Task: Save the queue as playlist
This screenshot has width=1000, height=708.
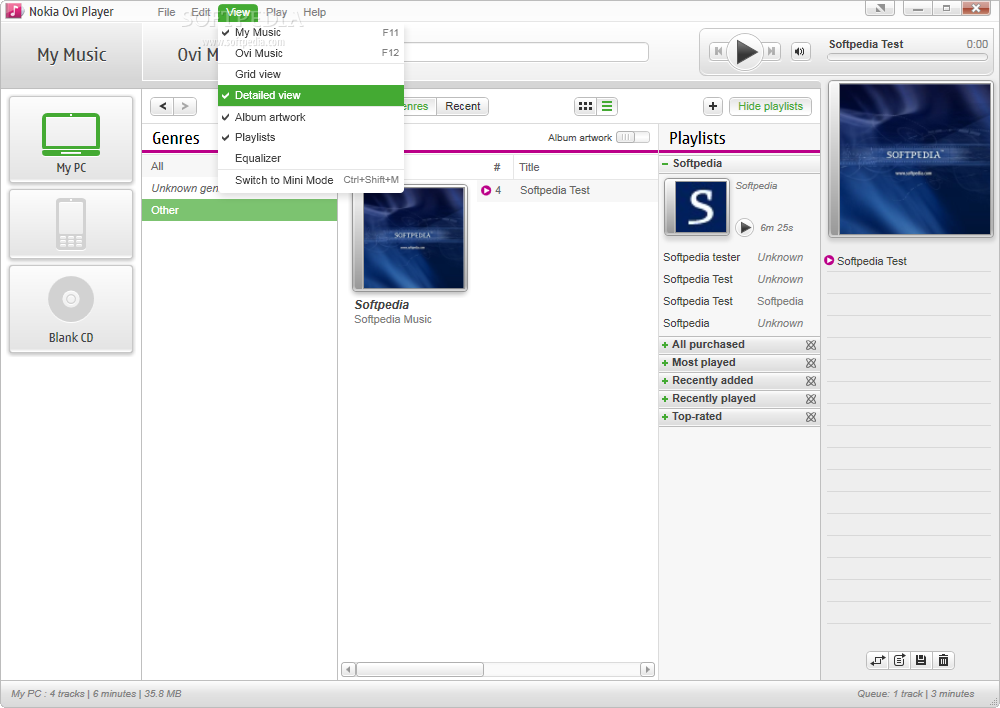Action: pos(920,660)
